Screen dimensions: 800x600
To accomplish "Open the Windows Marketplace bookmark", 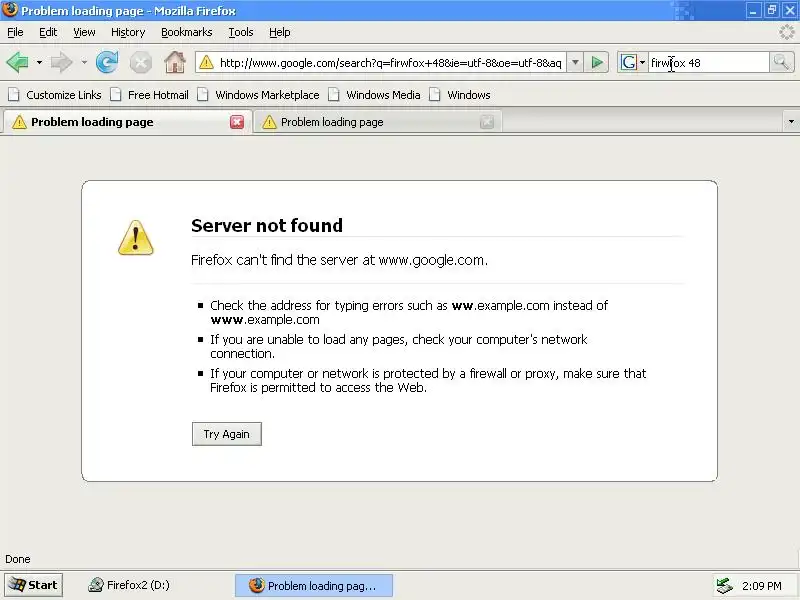I will 258,95.
